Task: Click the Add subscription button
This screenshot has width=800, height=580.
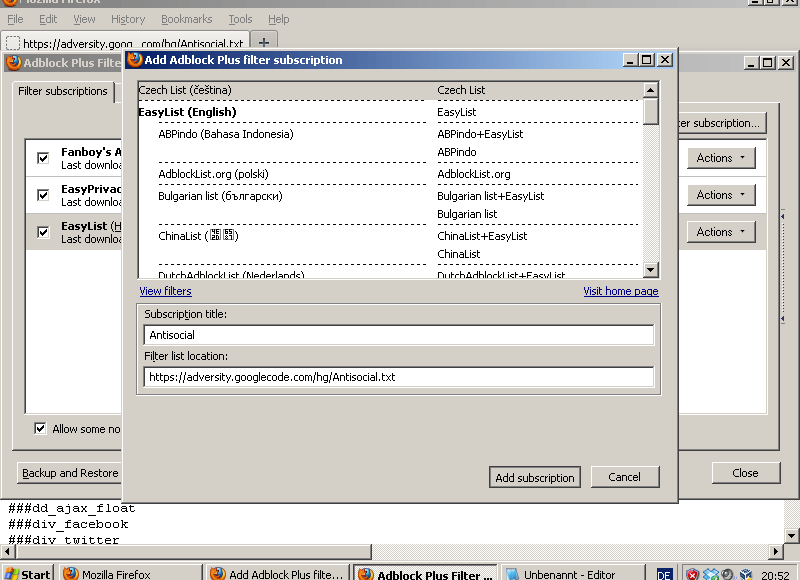Action: [535, 477]
